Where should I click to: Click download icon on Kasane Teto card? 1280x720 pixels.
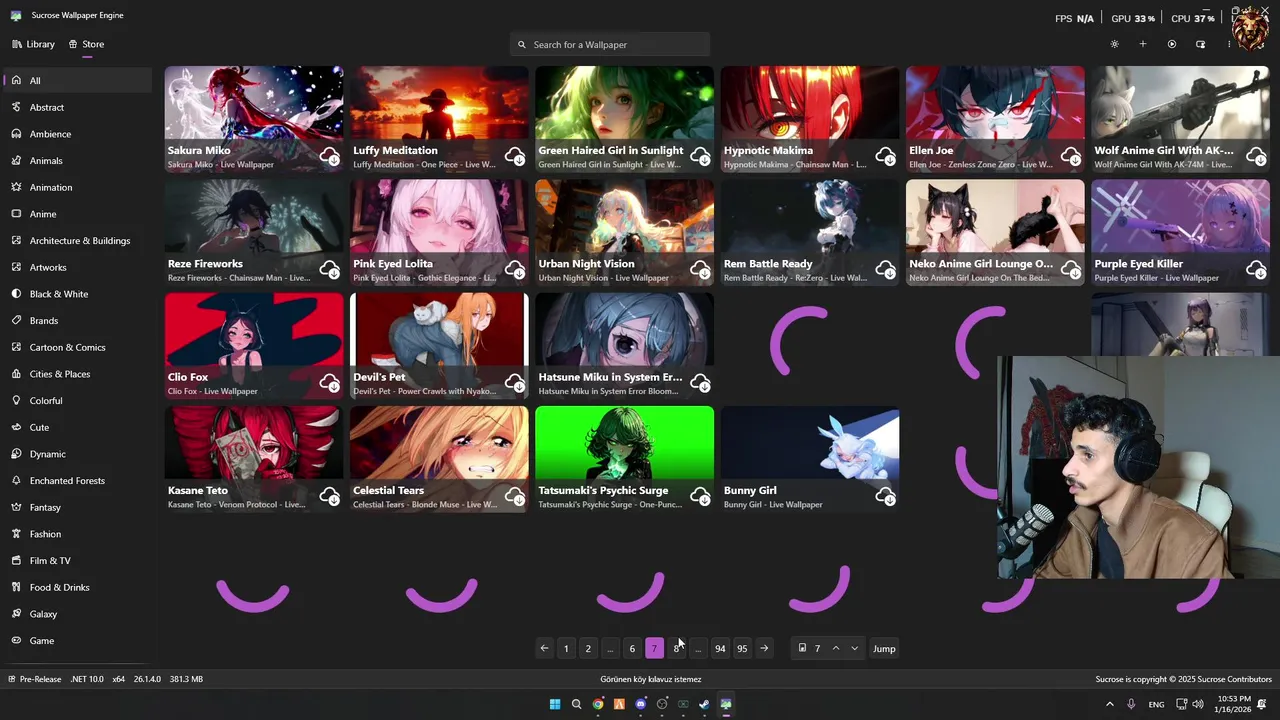[329, 496]
